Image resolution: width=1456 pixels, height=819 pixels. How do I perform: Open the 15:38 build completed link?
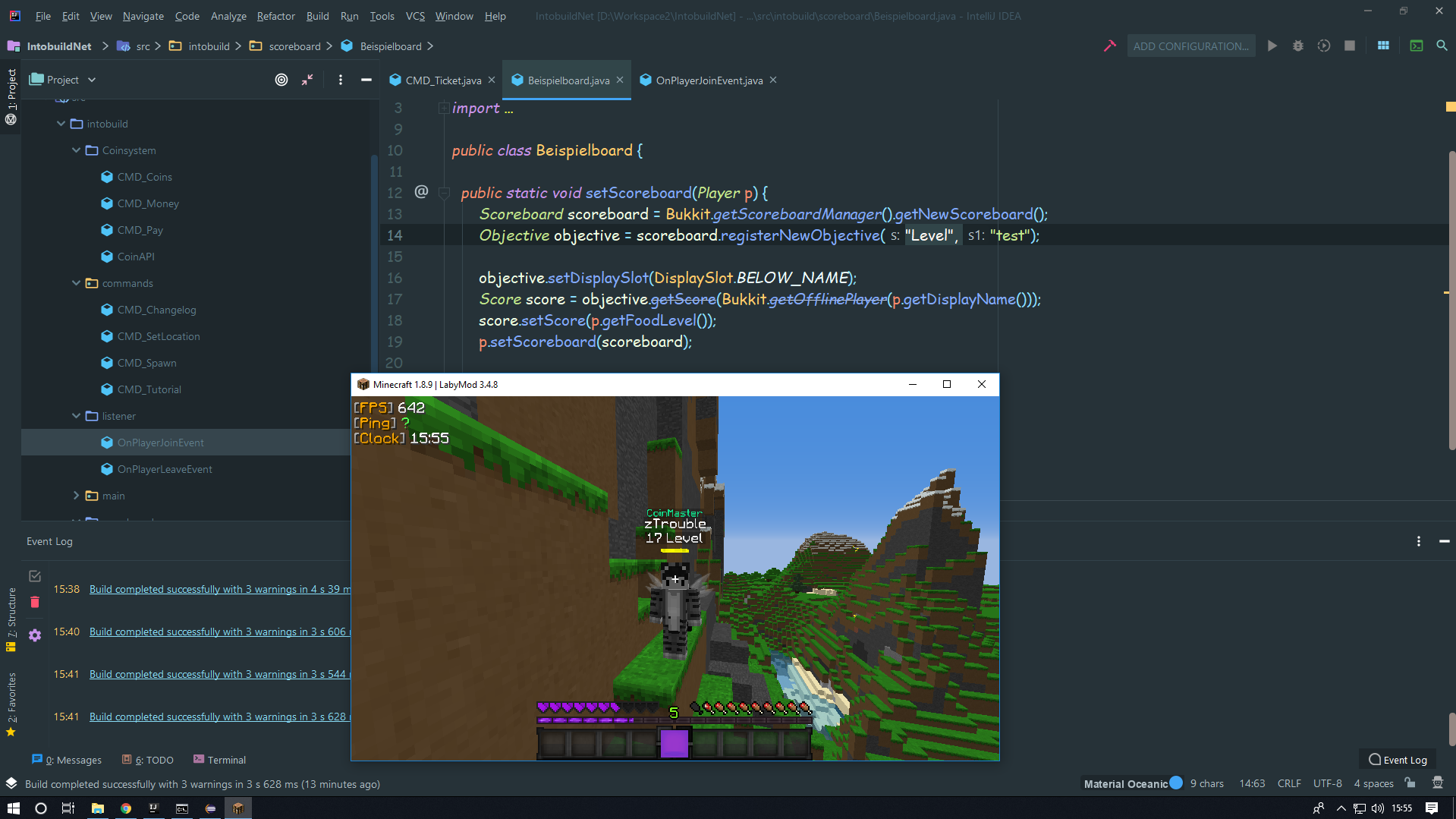(x=219, y=589)
